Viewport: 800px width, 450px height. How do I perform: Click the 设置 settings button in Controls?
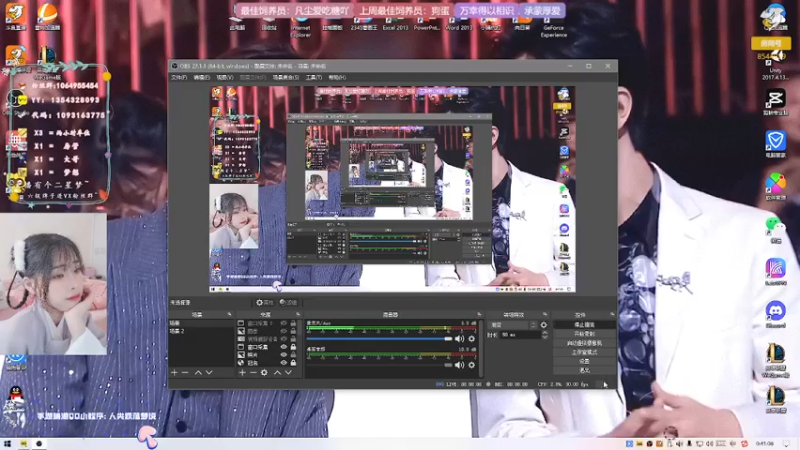[x=584, y=361]
